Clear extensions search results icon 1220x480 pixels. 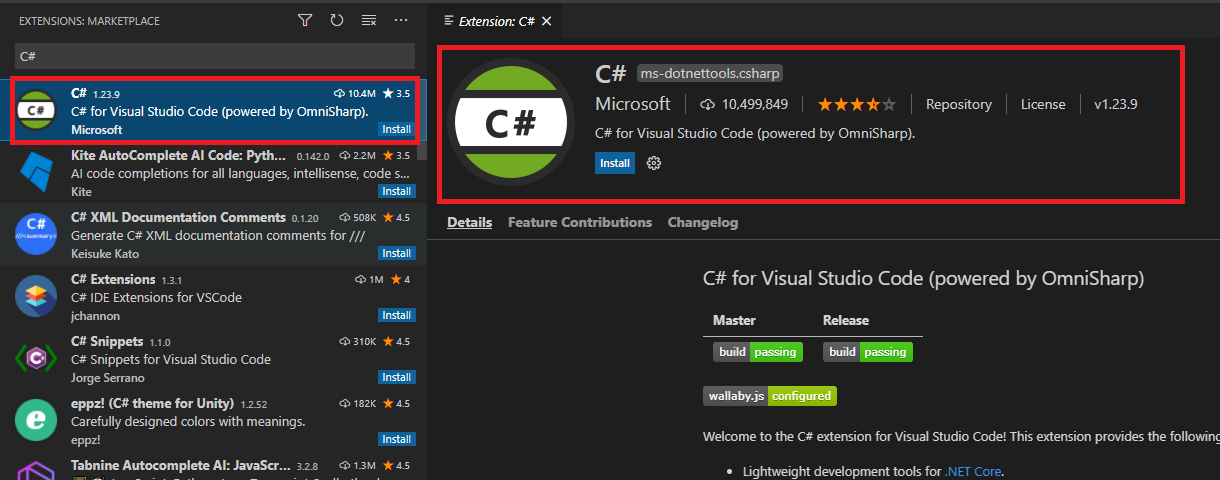tap(369, 20)
